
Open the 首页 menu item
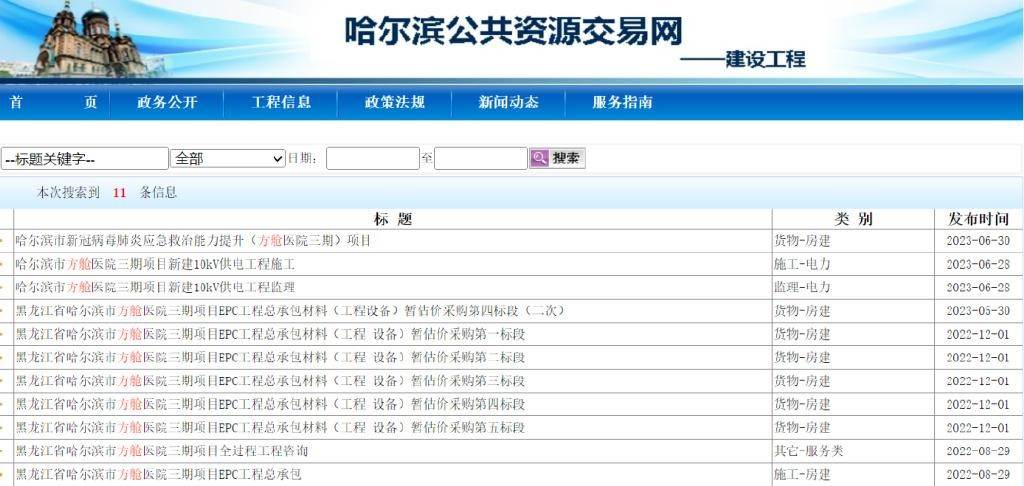tap(54, 103)
